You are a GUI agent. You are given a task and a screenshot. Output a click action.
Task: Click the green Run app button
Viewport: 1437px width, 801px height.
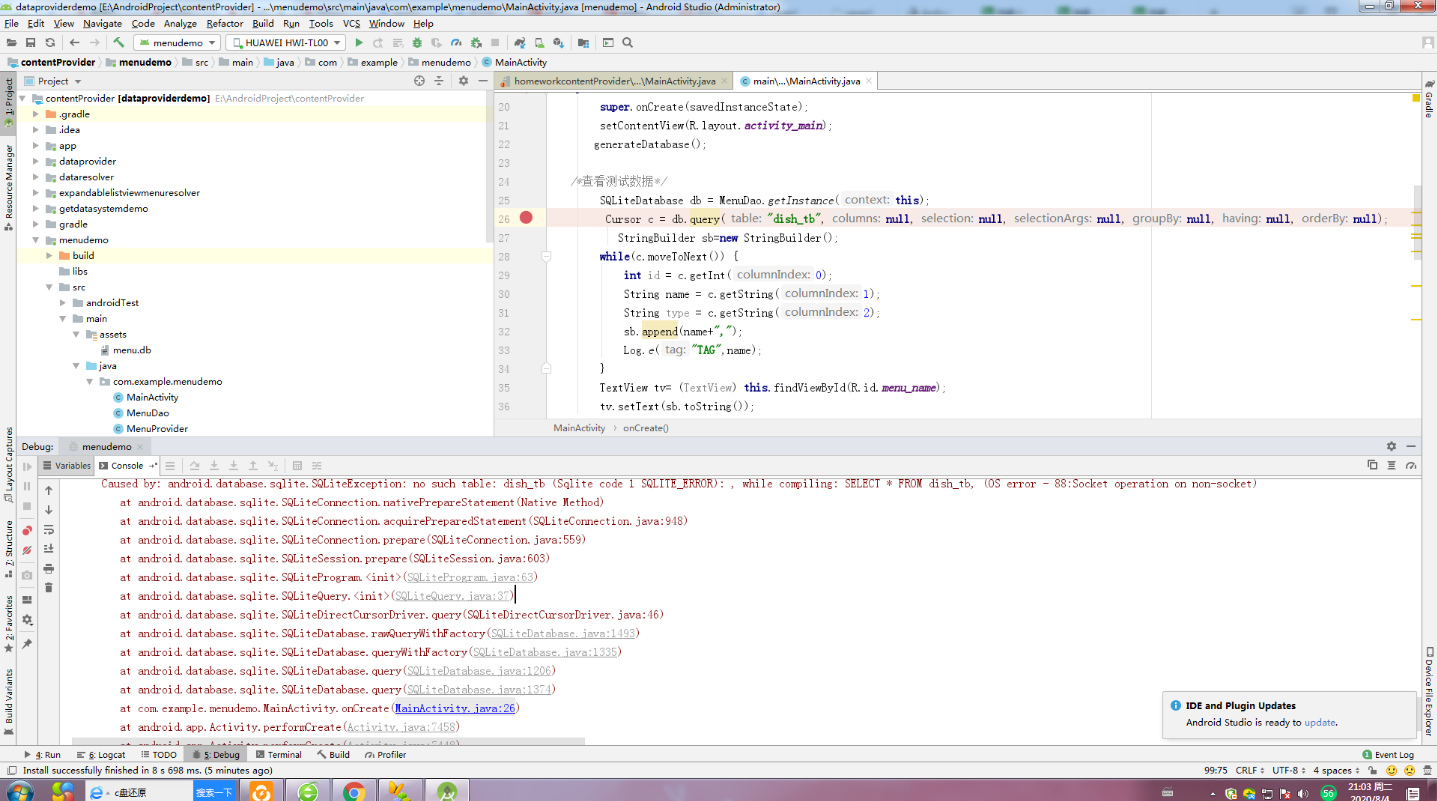click(x=359, y=43)
